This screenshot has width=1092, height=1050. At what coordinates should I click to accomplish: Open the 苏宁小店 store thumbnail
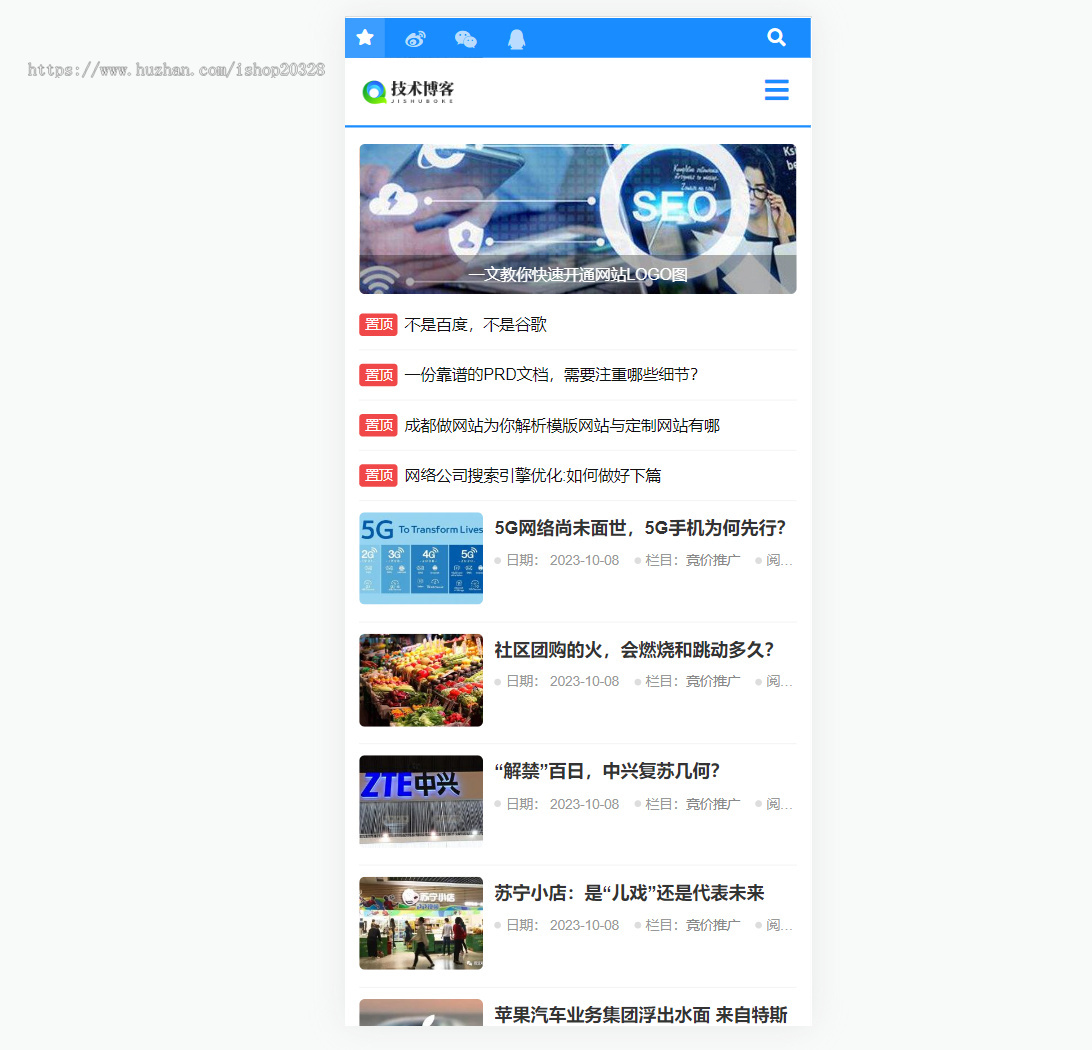click(421, 923)
